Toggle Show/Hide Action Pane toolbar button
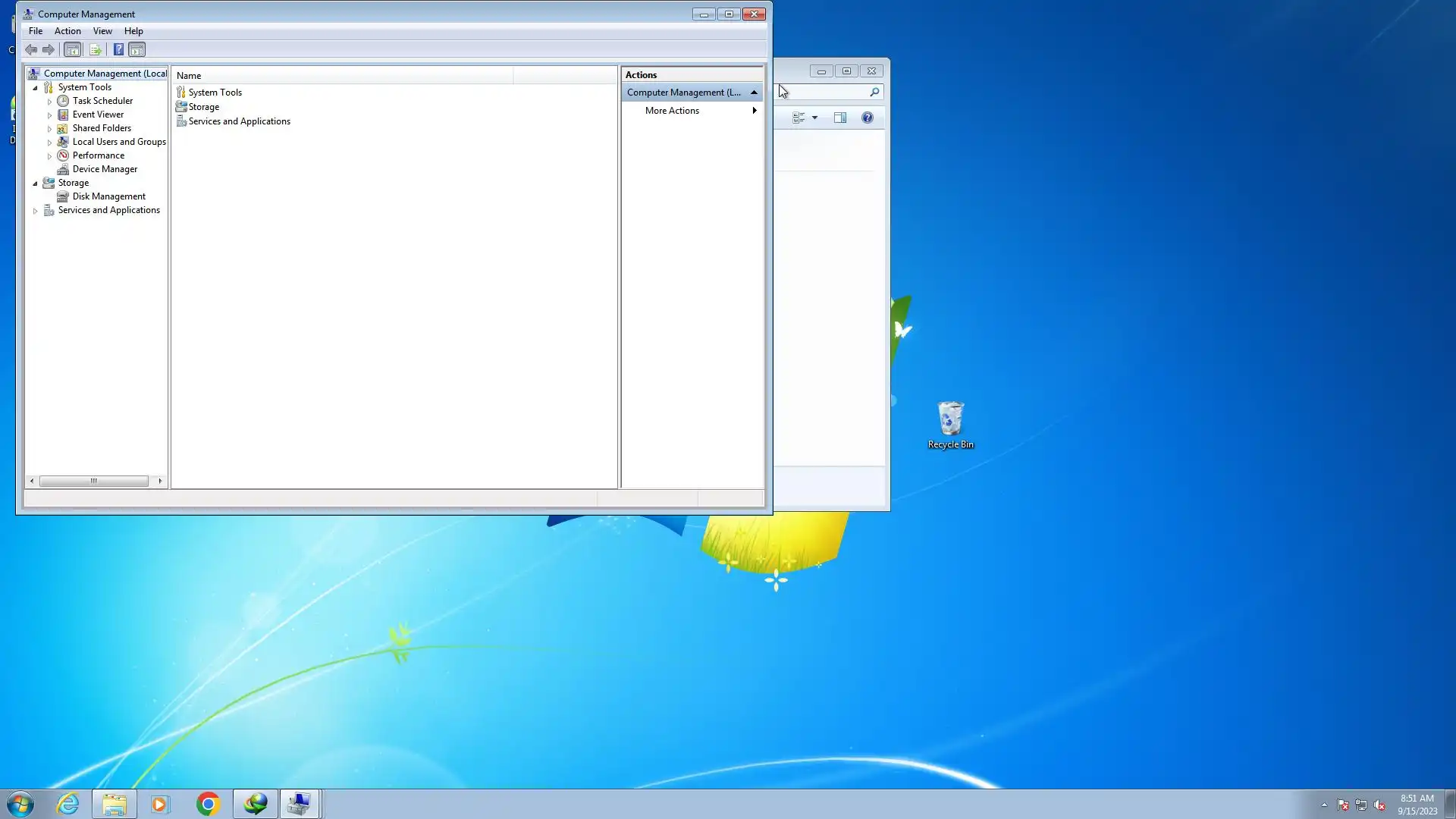Screen dimensions: 1456x819 137,50
